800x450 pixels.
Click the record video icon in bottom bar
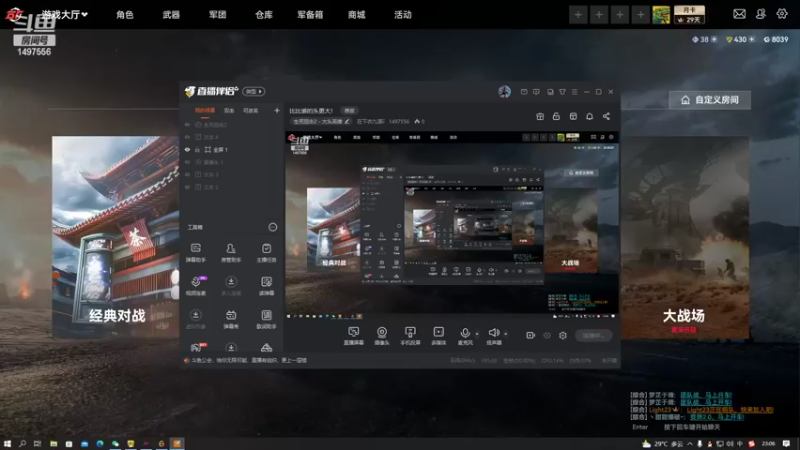coord(531,335)
